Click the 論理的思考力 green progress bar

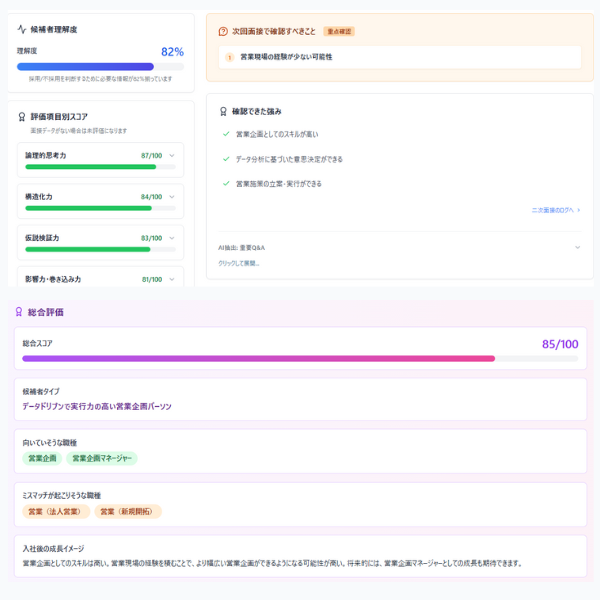click(100, 167)
